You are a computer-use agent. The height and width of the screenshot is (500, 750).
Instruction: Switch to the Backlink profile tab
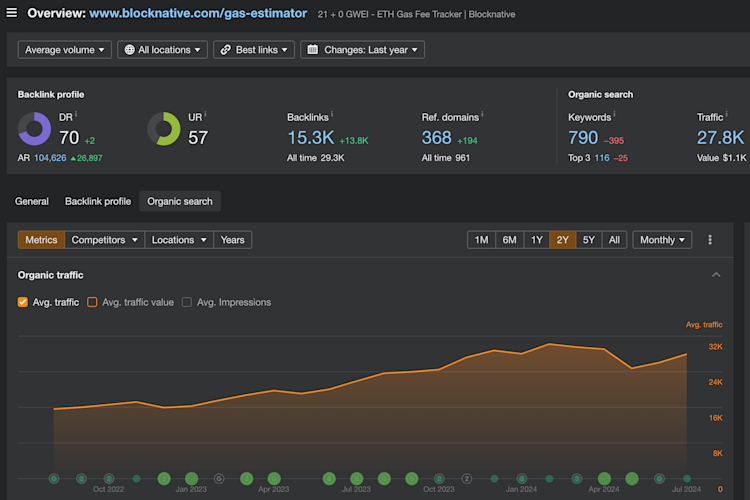[x=98, y=201]
